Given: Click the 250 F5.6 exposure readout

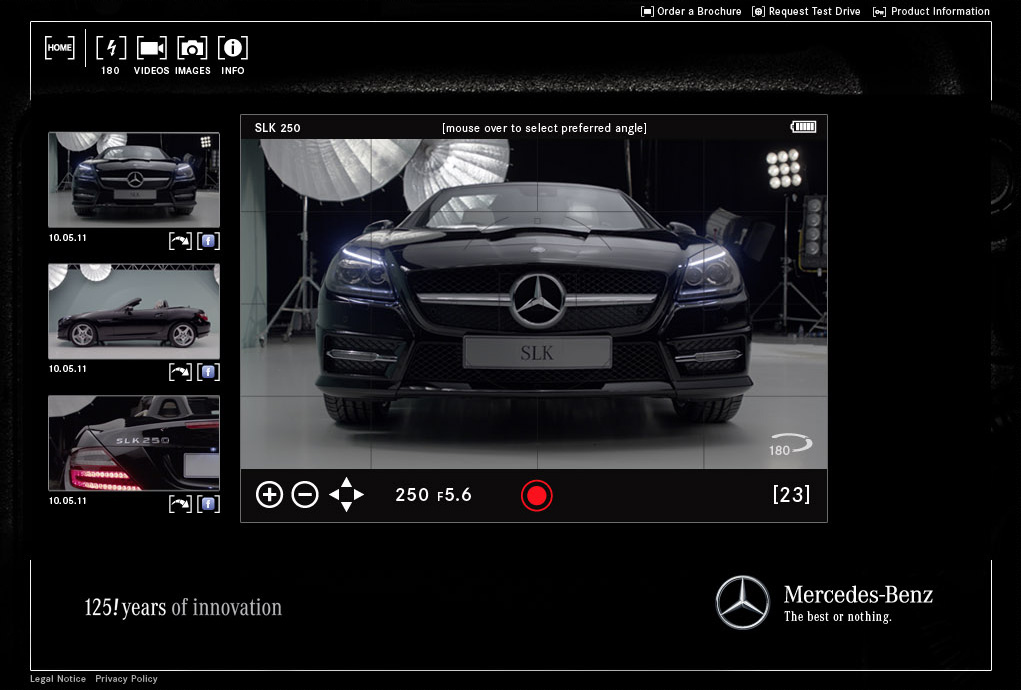Looking at the screenshot, I should [433, 495].
